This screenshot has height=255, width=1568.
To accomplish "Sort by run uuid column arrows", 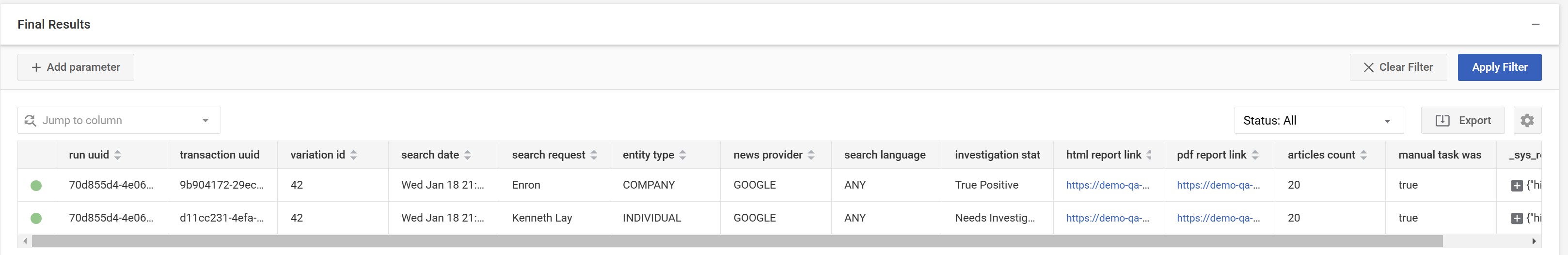I will coord(117,155).
